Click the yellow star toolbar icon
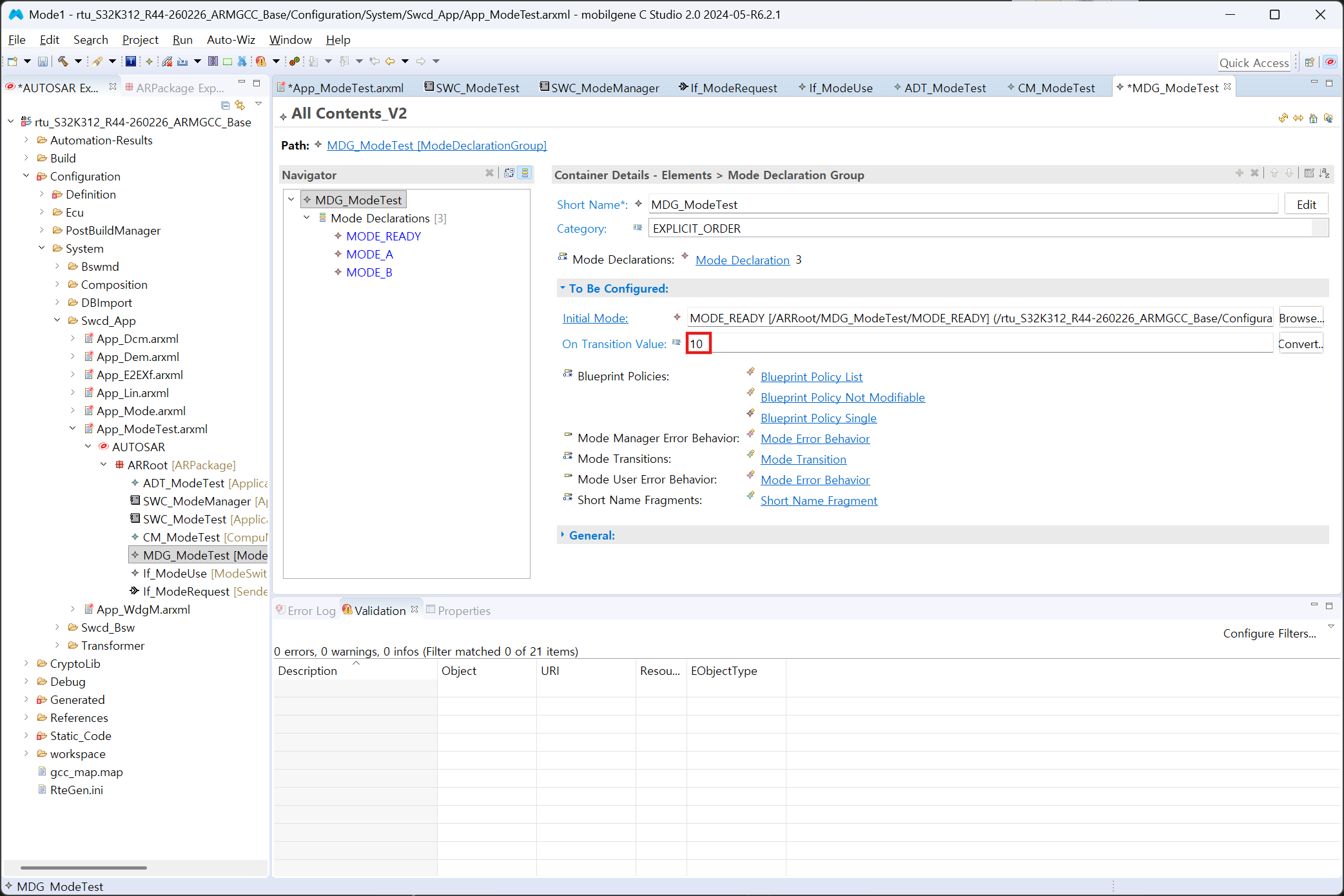This screenshot has width=1344, height=896. [x=149, y=61]
